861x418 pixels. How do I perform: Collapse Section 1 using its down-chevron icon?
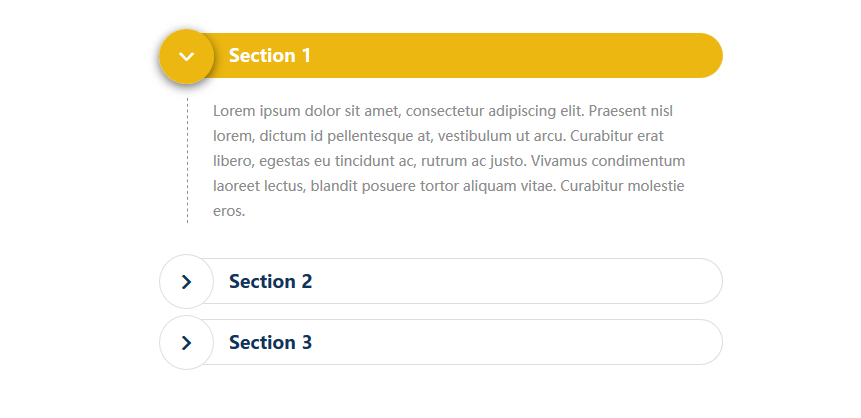(187, 57)
